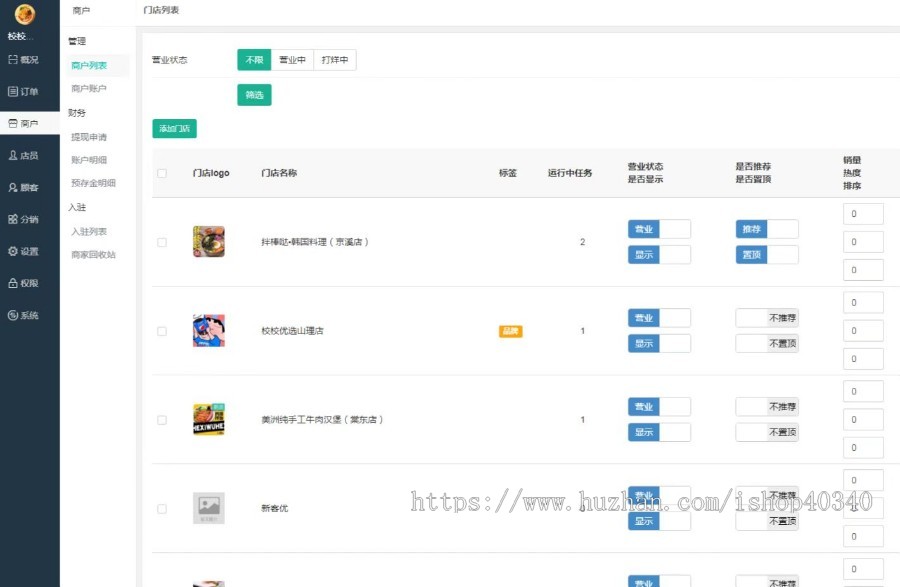Click the 添加门店 add store button
The width and height of the screenshot is (900, 587).
tap(174, 129)
